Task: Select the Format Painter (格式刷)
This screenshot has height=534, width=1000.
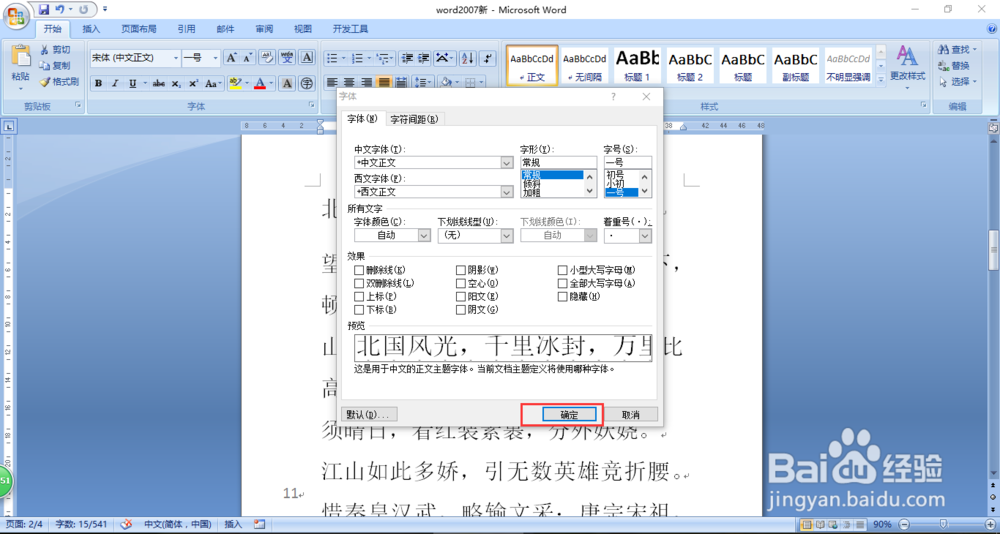Action: [59, 82]
